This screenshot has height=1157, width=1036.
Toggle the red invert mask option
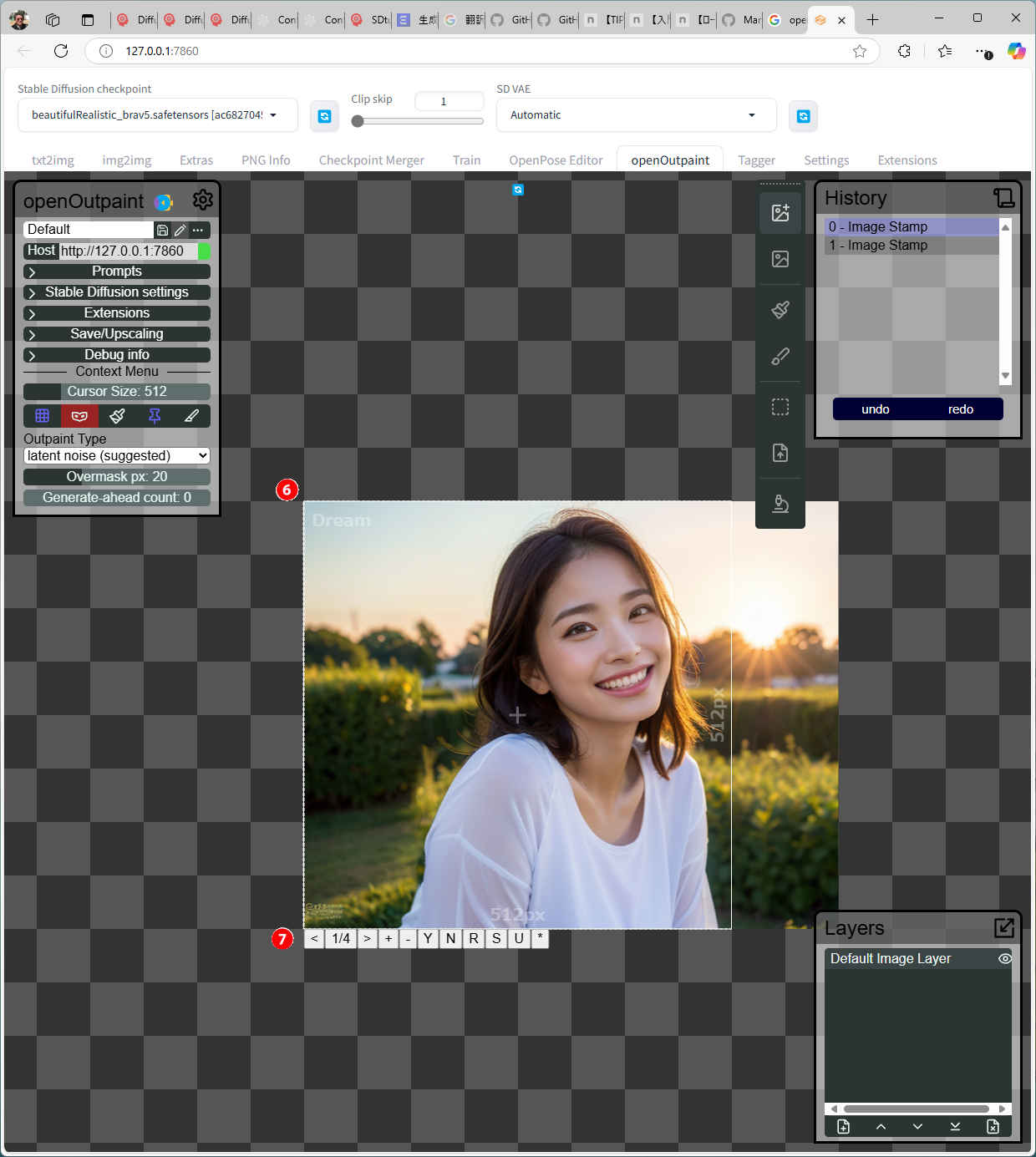click(79, 416)
